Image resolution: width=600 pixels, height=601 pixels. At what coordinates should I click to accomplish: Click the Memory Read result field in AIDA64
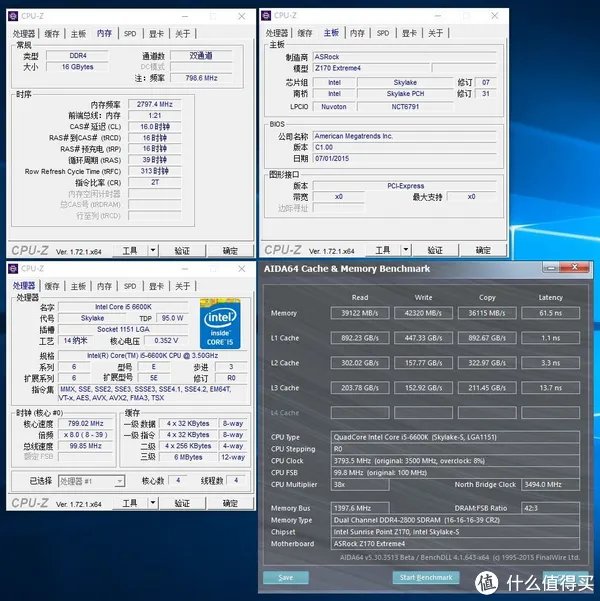point(361,313)
